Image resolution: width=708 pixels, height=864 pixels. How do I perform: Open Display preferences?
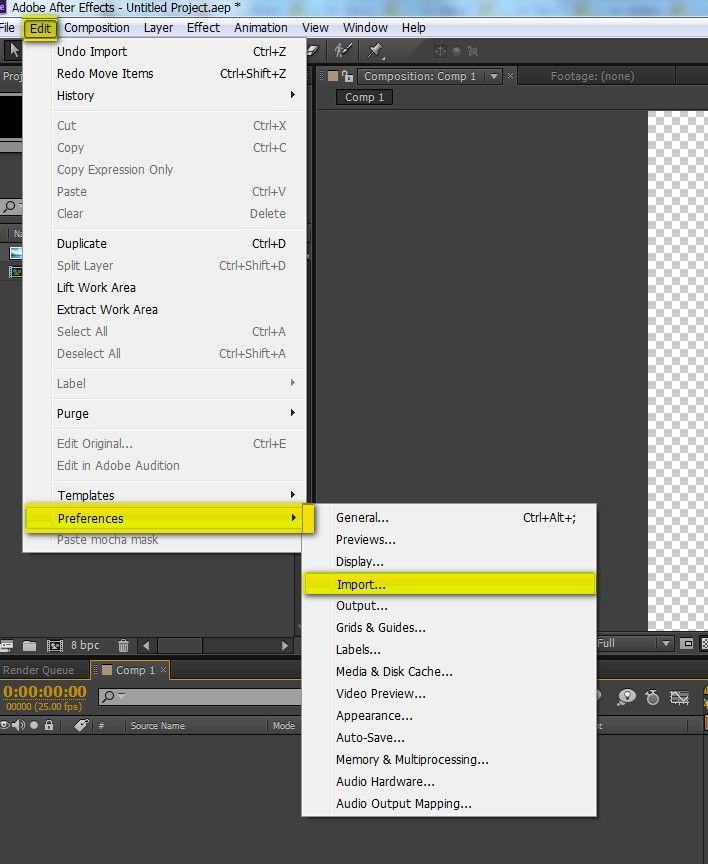point(449,561)
